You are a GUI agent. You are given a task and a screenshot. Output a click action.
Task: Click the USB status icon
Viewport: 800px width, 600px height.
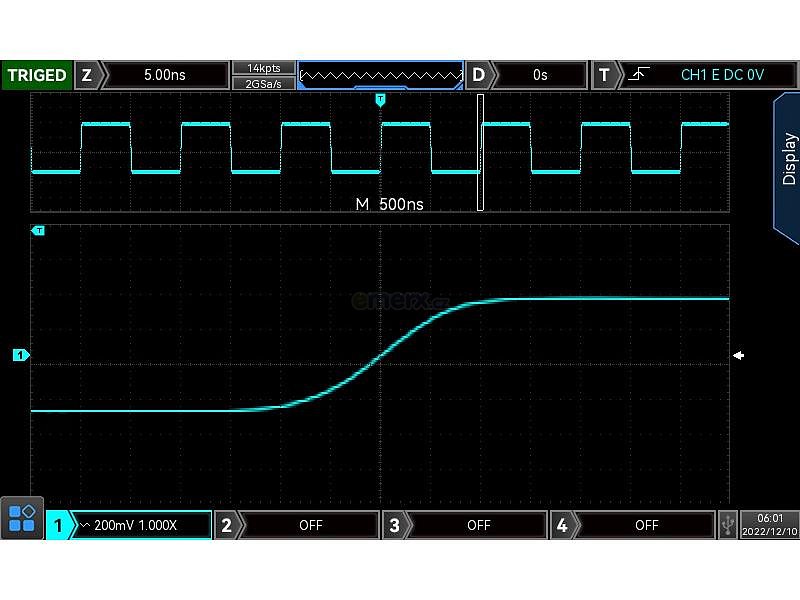(x=727, y=524)
